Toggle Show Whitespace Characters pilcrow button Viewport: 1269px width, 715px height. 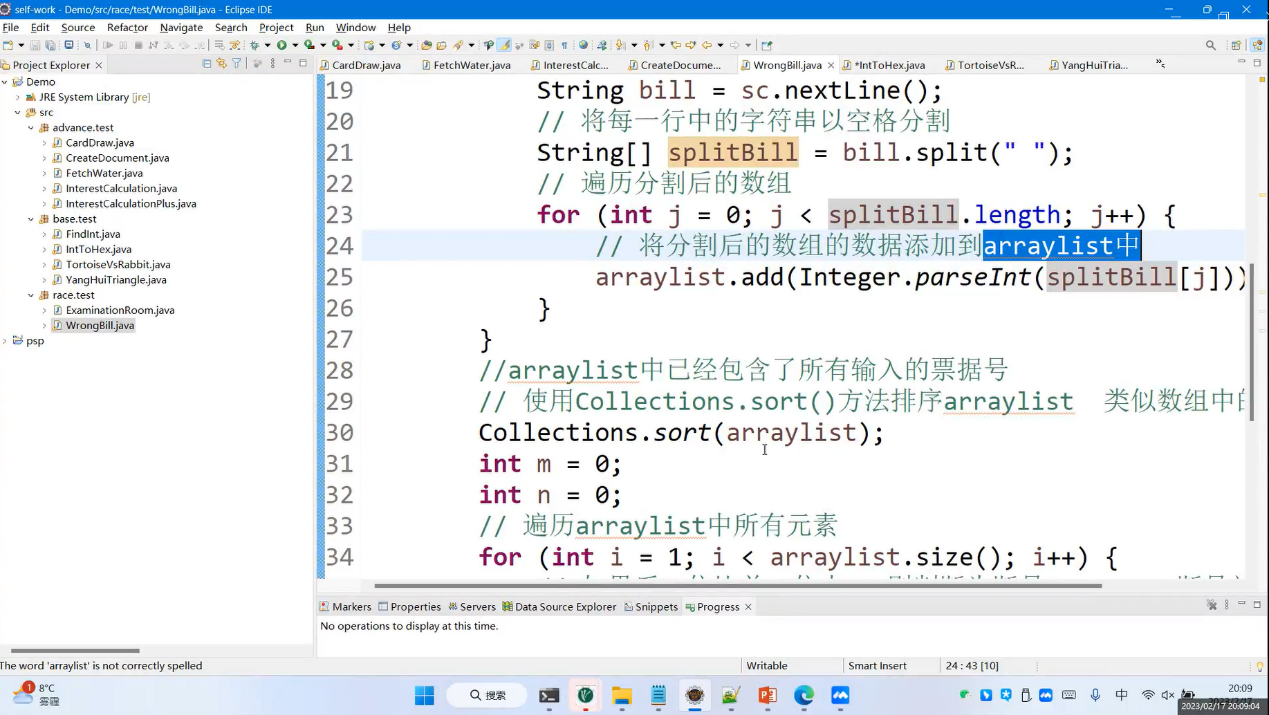[x=564, y=45]
